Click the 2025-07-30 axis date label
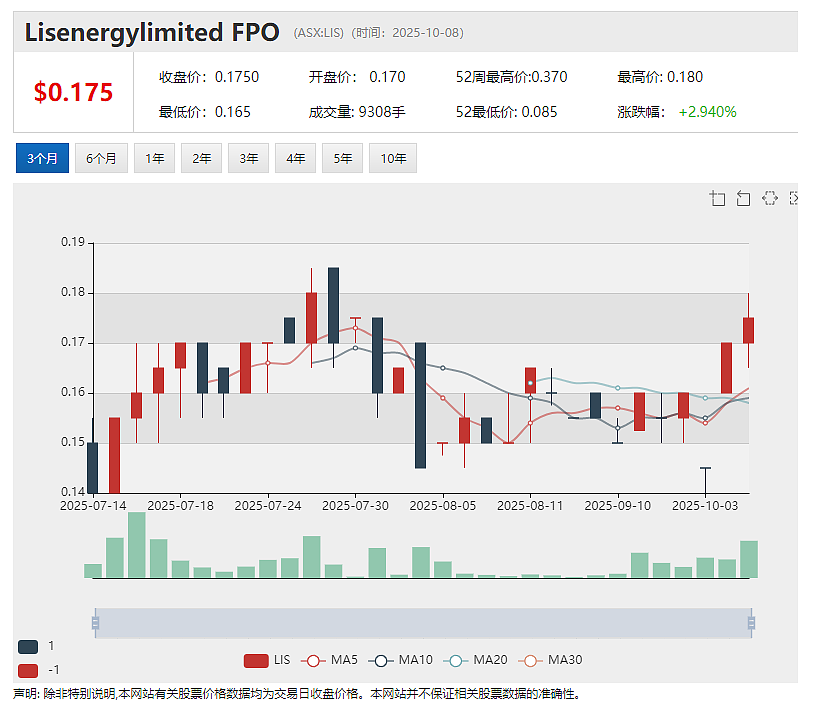 [x=355, y=505]
